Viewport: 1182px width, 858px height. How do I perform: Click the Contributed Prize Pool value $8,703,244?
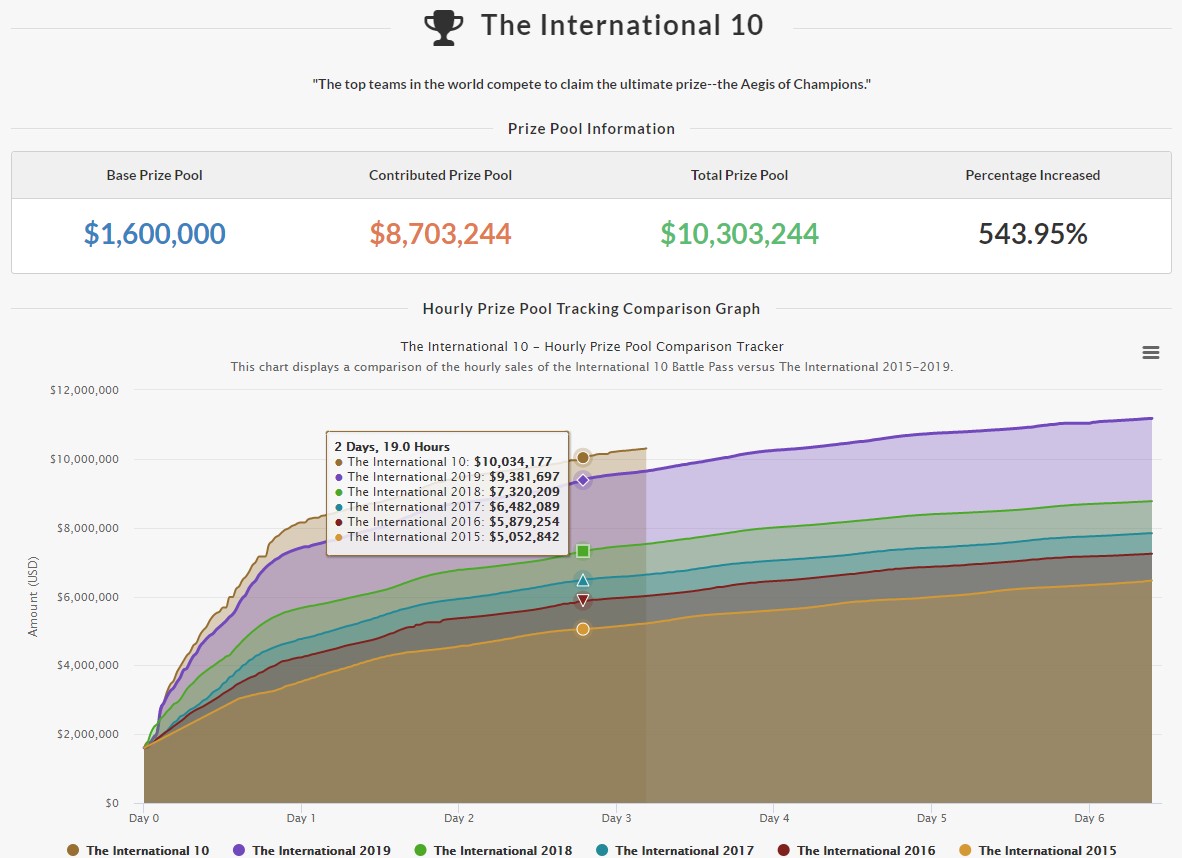tap(440, 233)
